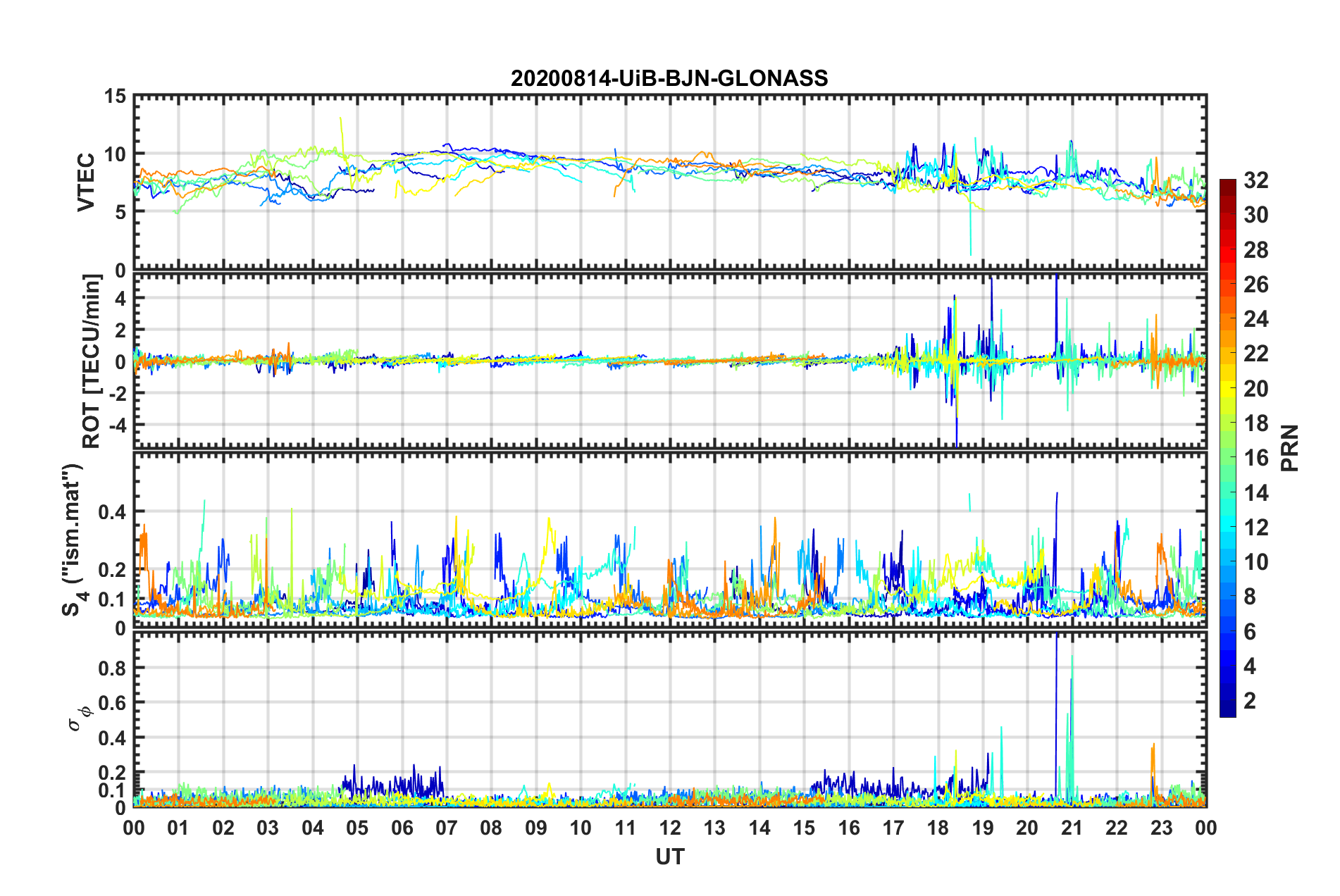Click the UT x-axis label

pyautogui.click(x=670, y=856)
